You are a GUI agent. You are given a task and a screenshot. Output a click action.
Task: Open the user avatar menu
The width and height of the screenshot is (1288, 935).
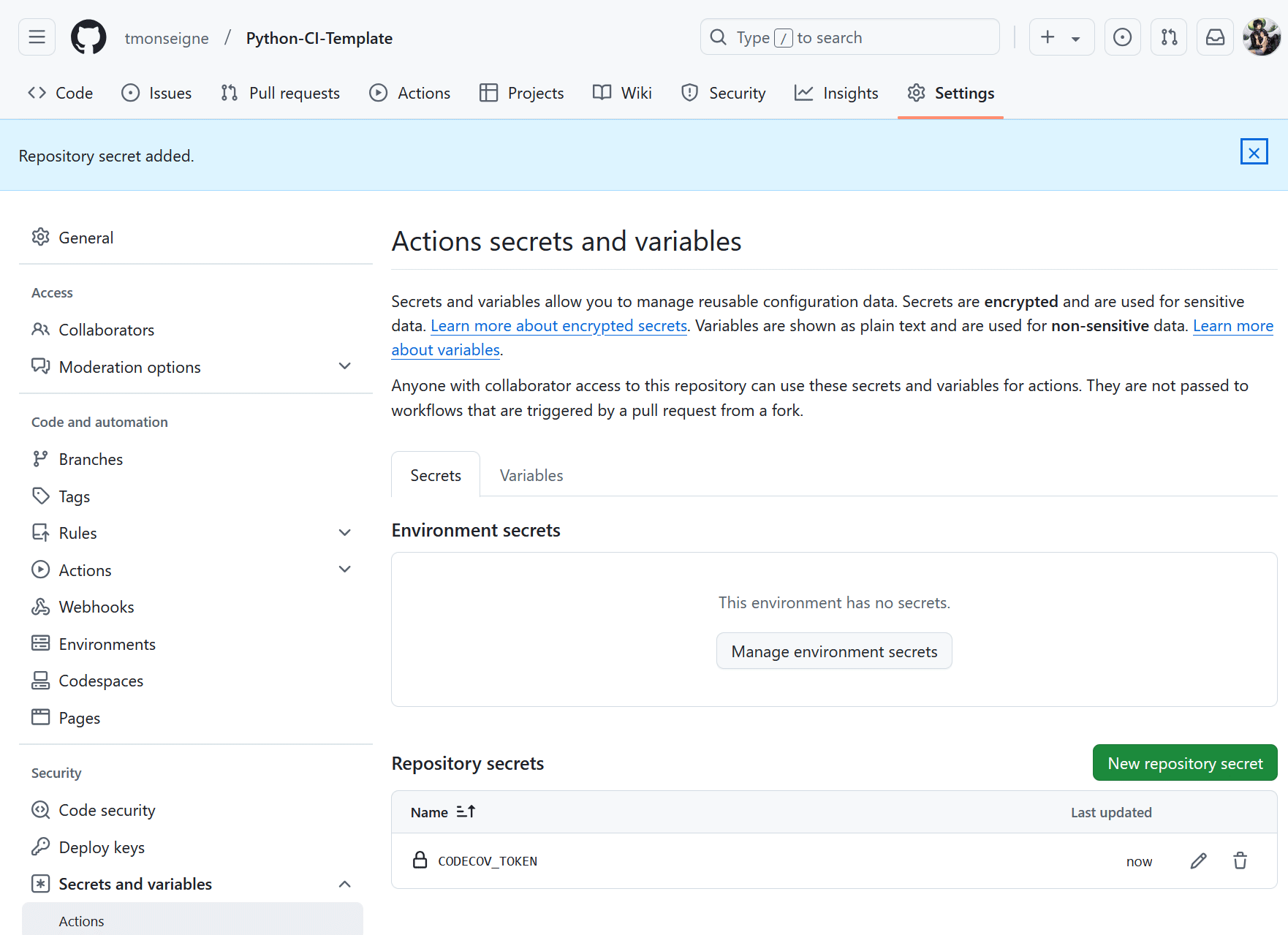tap(1262, 37)
